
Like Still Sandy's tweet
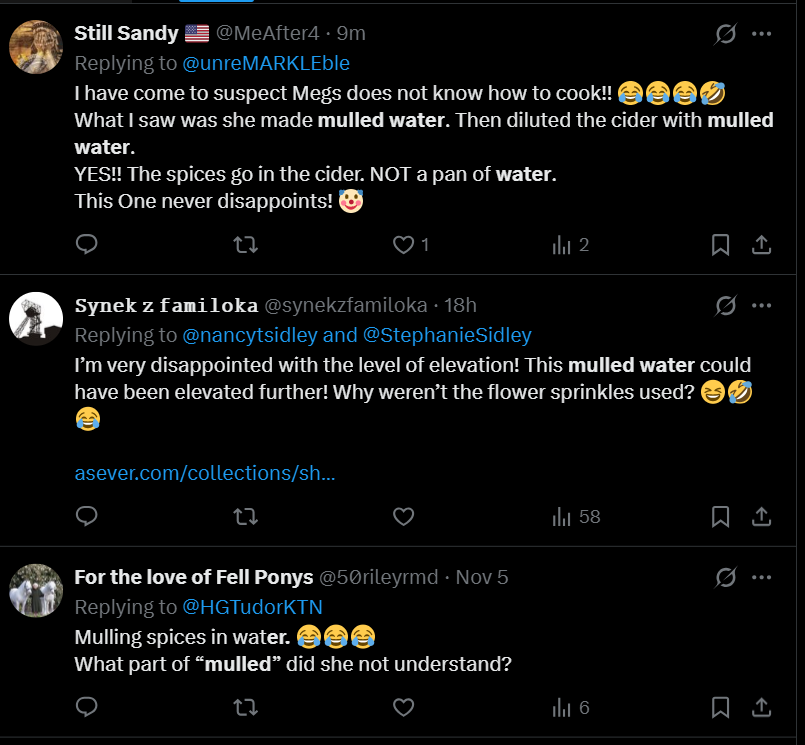(403, 244)
